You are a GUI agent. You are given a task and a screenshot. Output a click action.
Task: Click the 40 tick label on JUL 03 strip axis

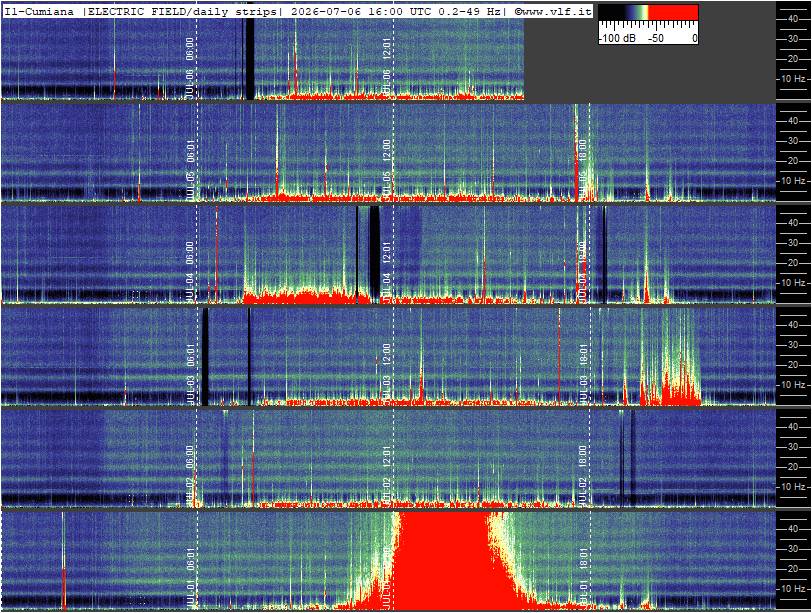coord(793,325)
